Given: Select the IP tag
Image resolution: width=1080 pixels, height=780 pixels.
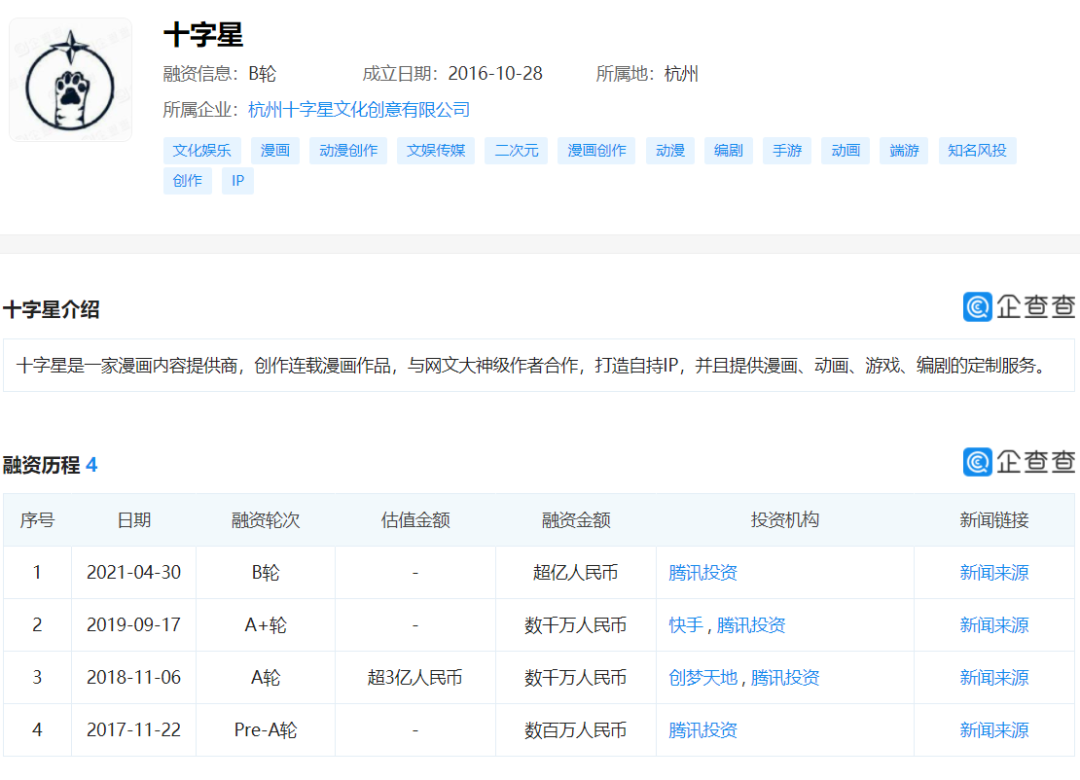Looking at the screenshot, I should point(238,181).
